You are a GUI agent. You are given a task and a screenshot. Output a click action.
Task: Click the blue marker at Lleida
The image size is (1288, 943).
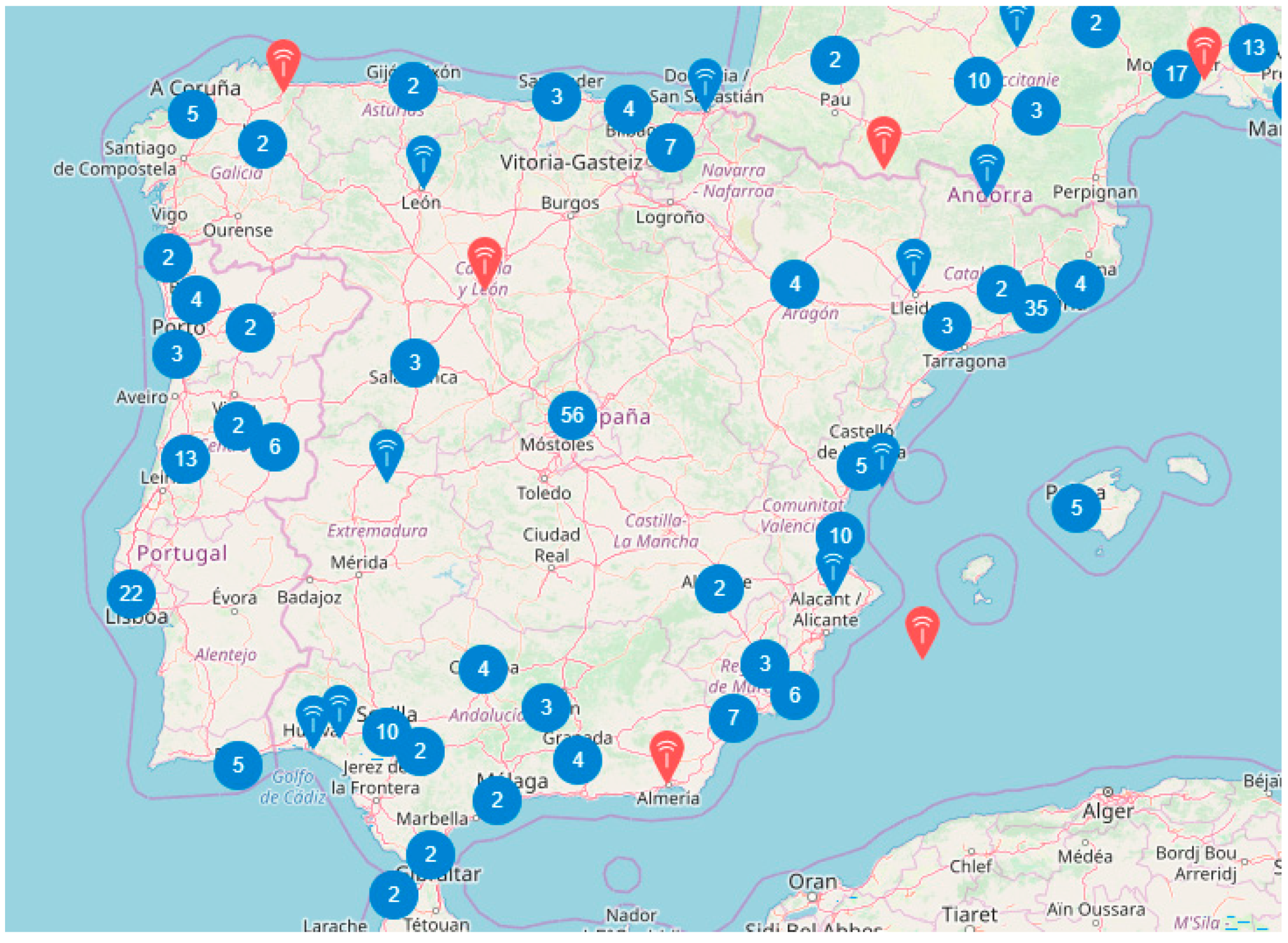coord(913,260)
